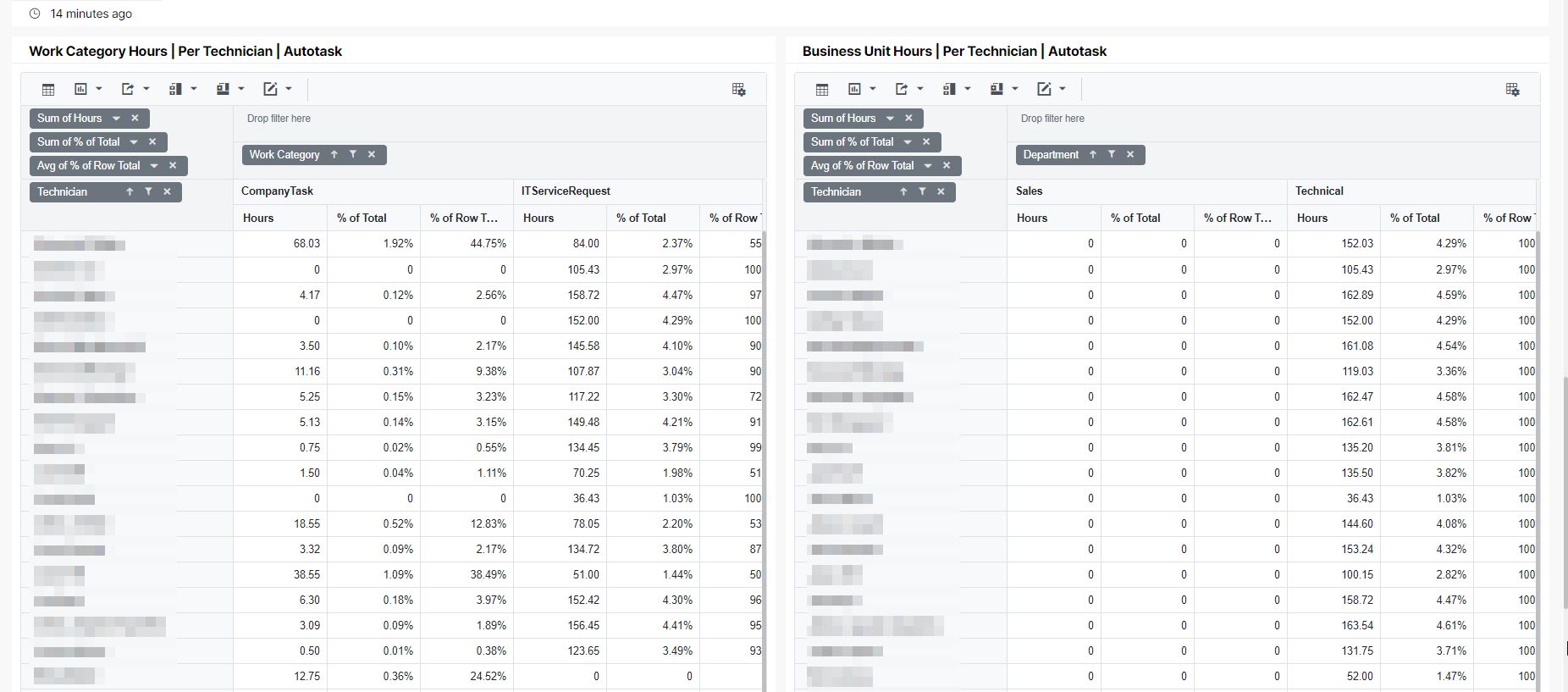Expand Sum of % of Total dropdown, left panel

click(134, 141)
